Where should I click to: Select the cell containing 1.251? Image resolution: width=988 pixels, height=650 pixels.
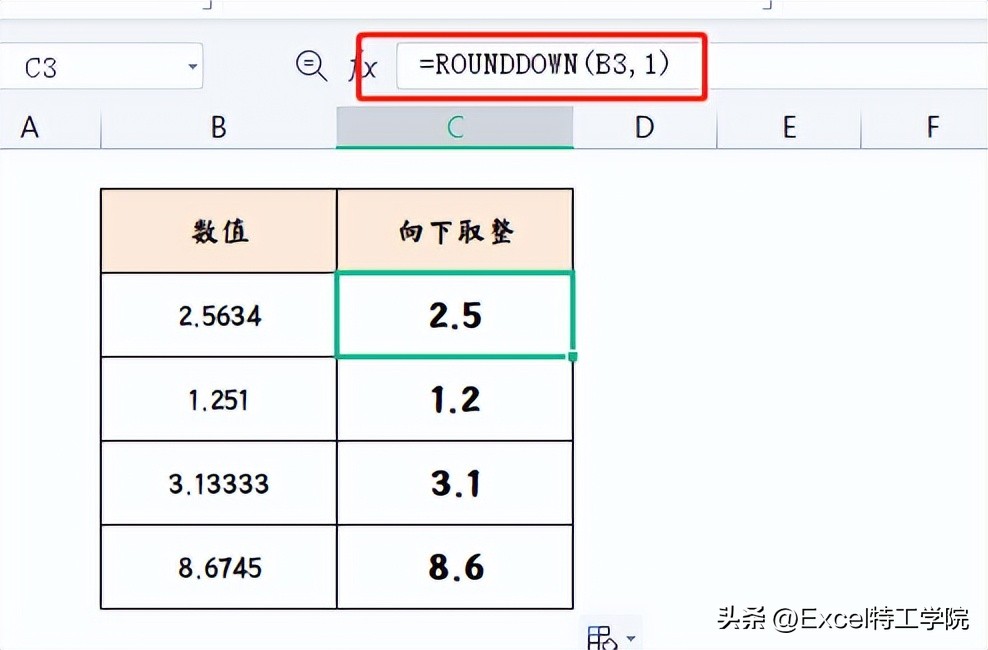219,399
